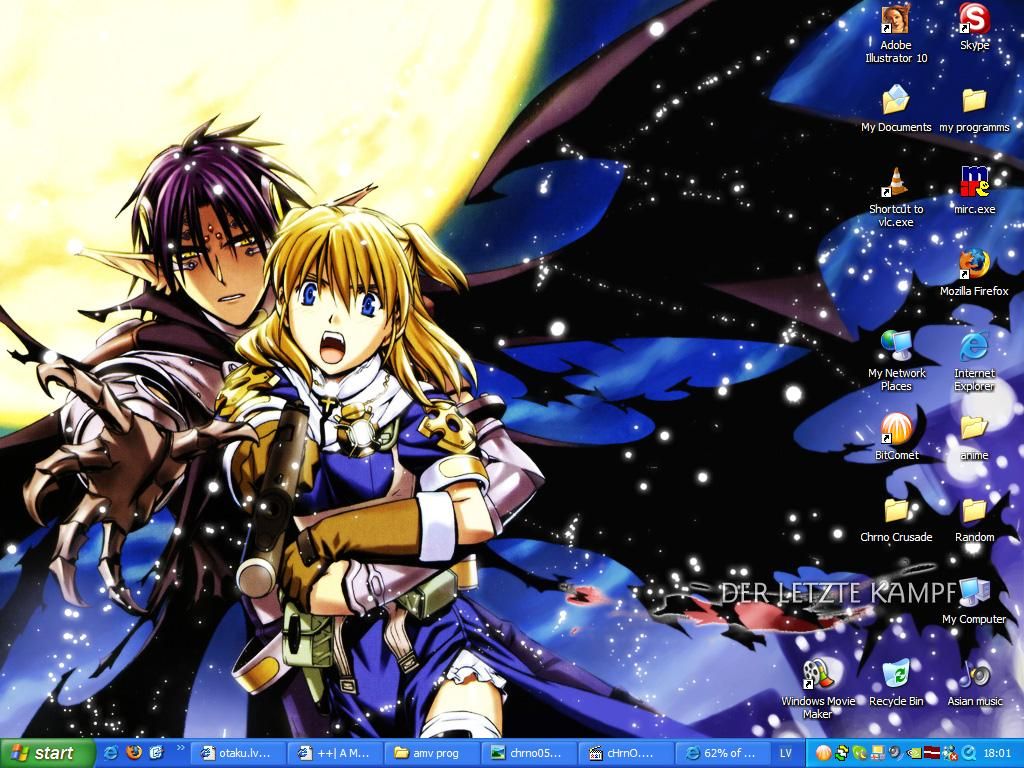The image size is (1024, 768).
Task: Open the LV language bar selector
Action: tap(786, 753)
